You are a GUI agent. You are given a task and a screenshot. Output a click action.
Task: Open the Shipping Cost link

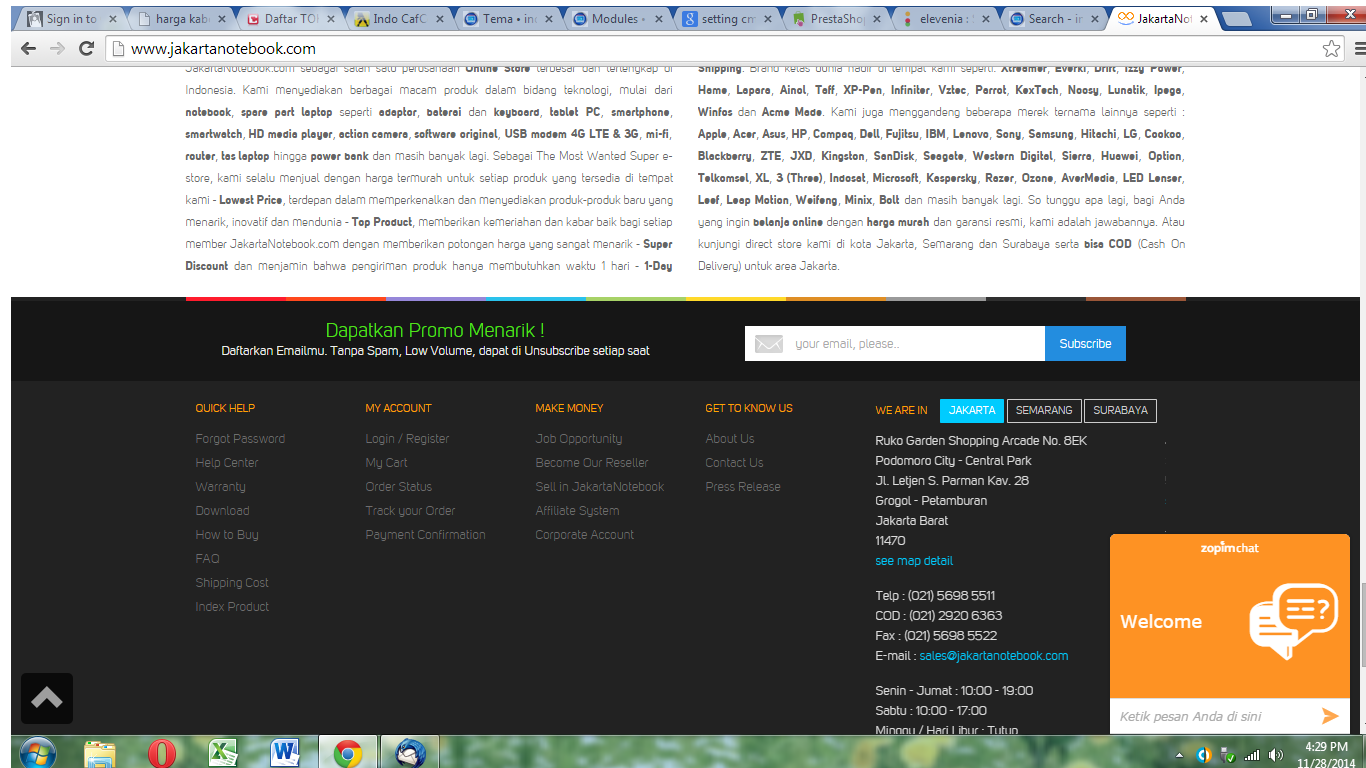click(x=232, y=583)
